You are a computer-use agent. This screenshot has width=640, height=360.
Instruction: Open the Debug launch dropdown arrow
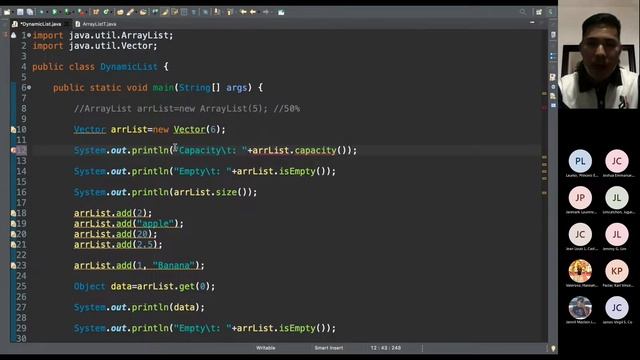(47, 12)
